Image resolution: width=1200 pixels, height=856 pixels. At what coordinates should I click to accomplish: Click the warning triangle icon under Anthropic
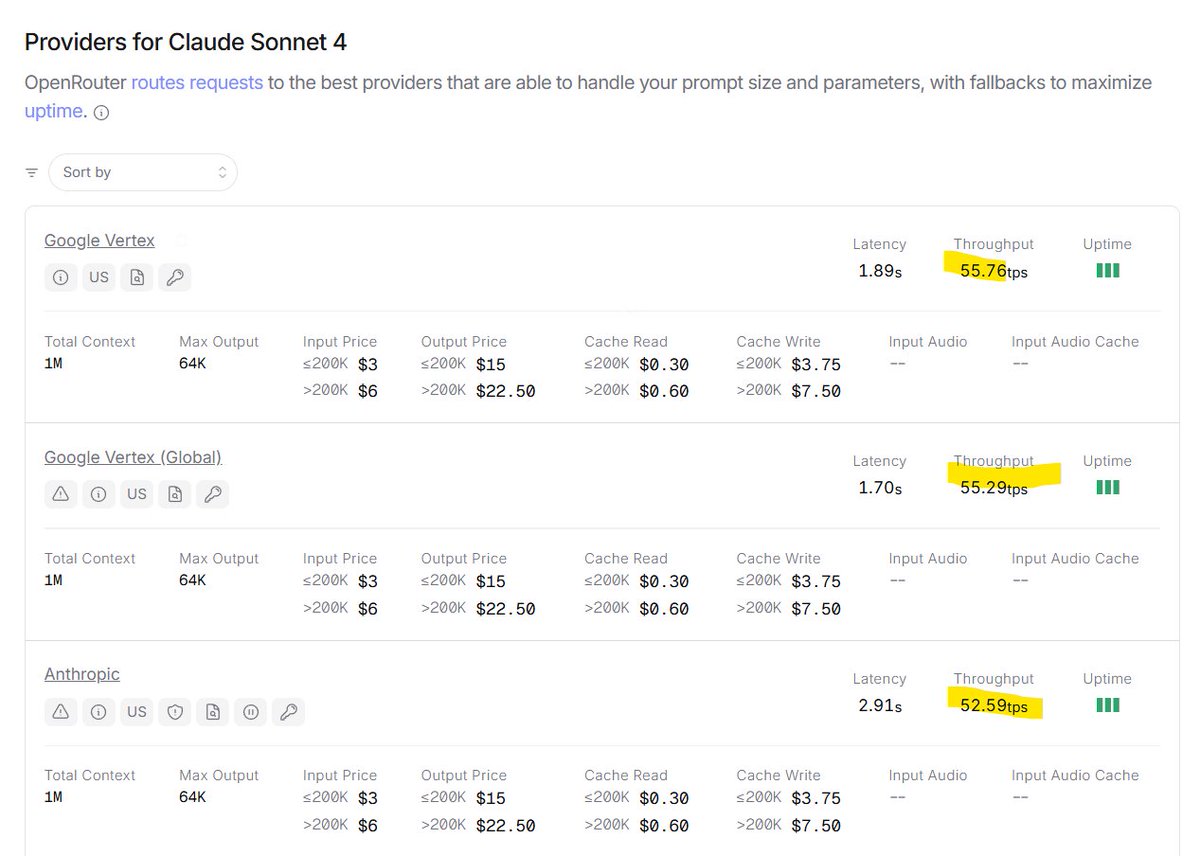(x=60, y=712)
